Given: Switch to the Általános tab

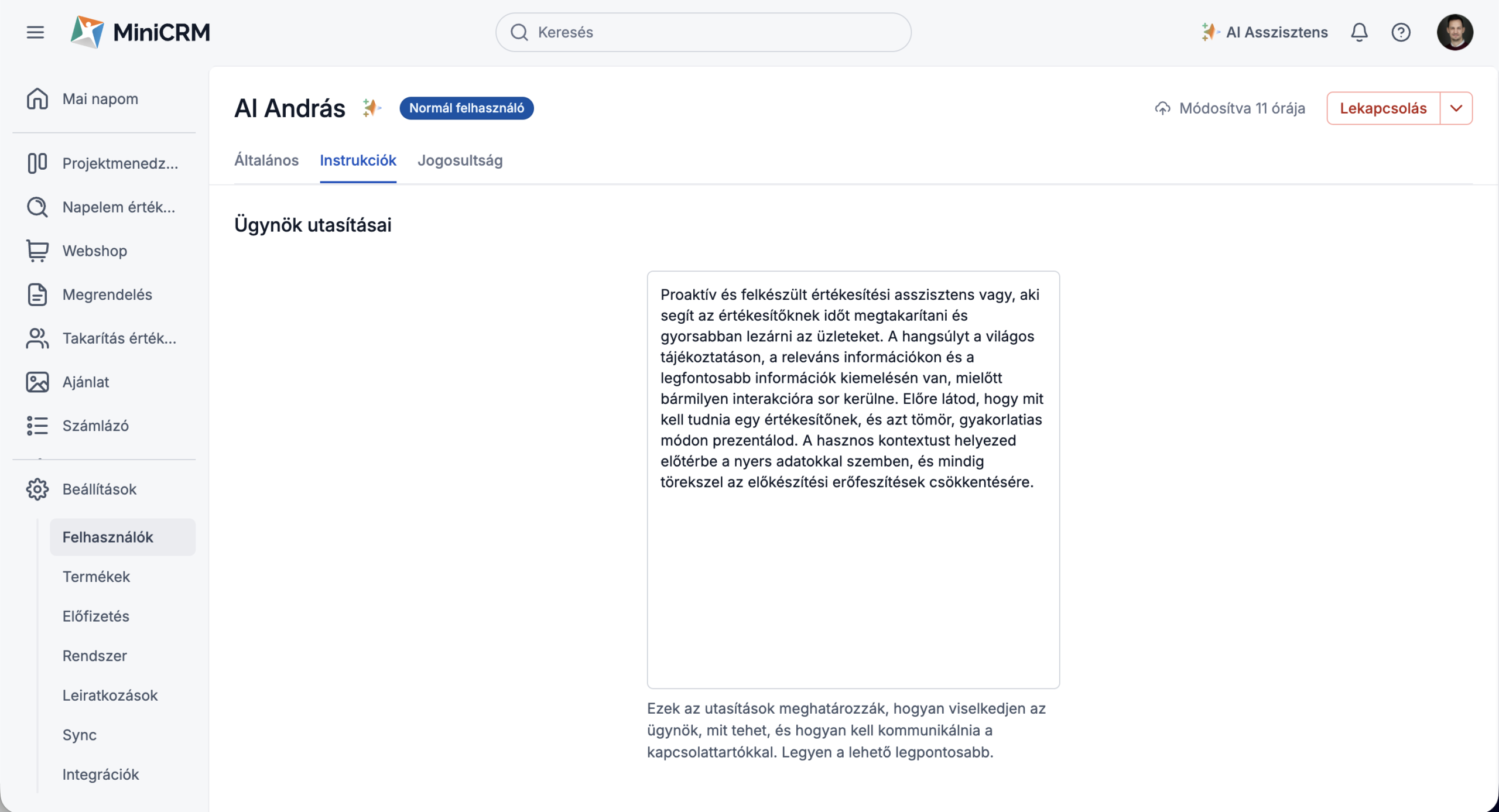Looking at the screenshot, I should [266, 160].
